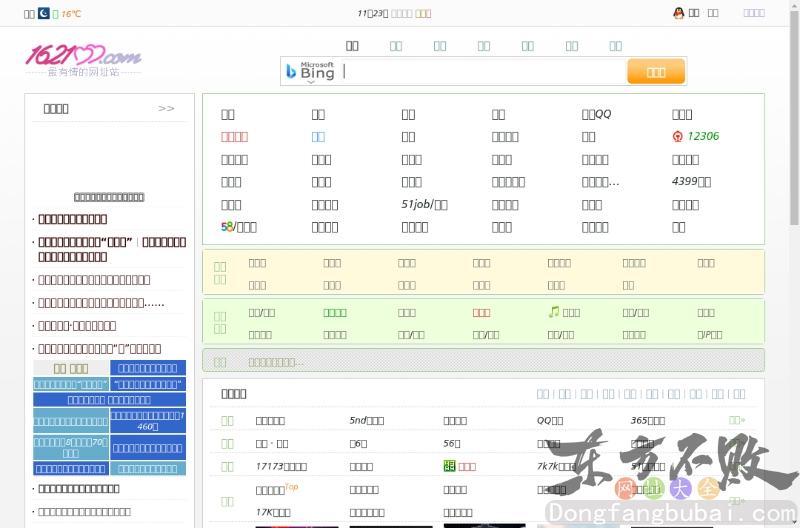Expand the left news panel '>>' arrow
The image size is (800, 528).
click(x=166, y=108)
